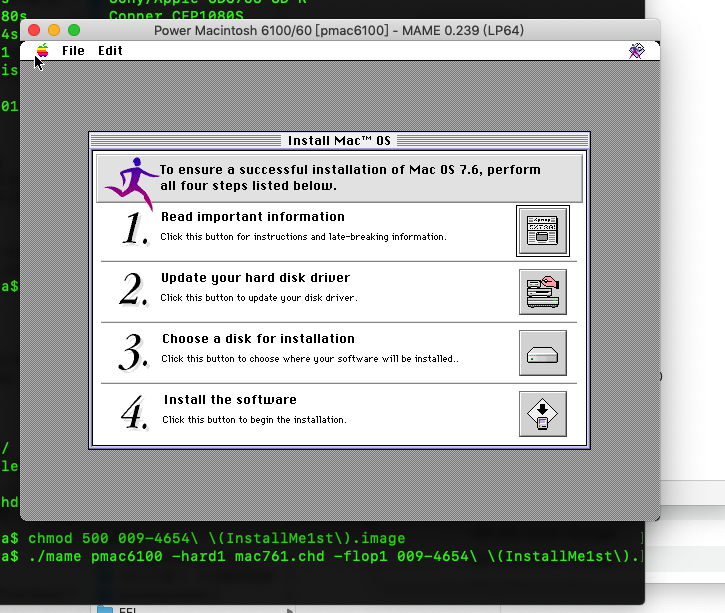Click 'Click this button to begin the installation' text

254,420
